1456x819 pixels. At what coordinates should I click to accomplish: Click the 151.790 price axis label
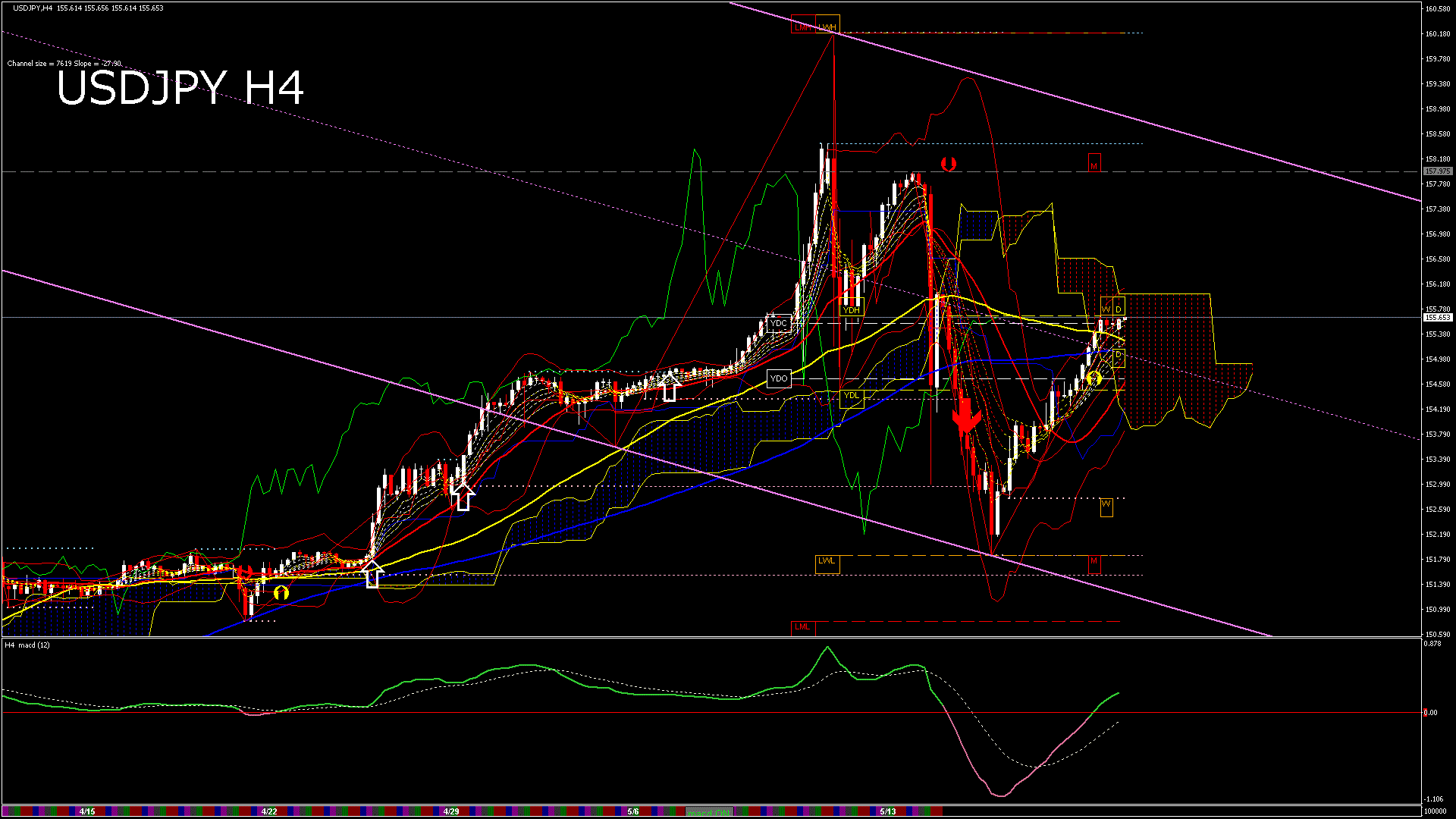point(1438,560)
